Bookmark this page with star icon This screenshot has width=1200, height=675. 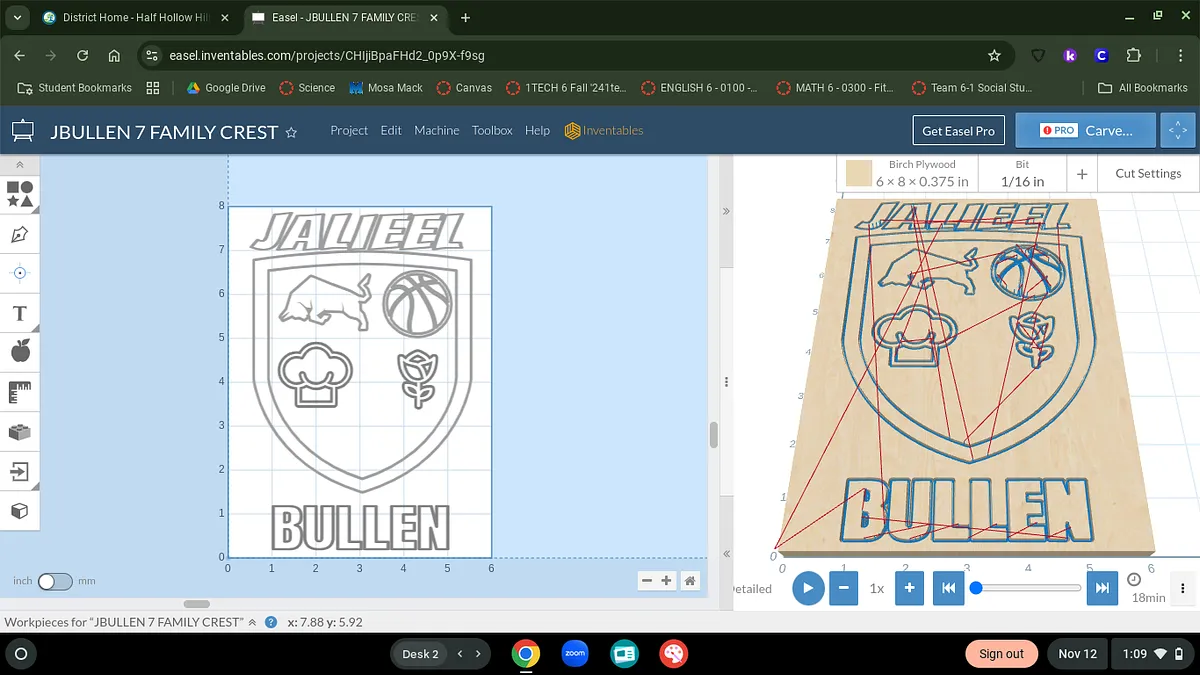pos(994,56)
